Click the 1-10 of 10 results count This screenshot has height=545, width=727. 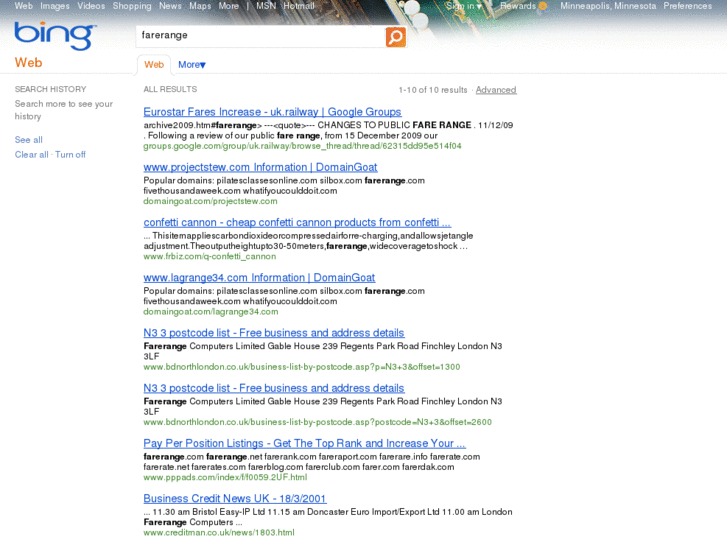433,90
